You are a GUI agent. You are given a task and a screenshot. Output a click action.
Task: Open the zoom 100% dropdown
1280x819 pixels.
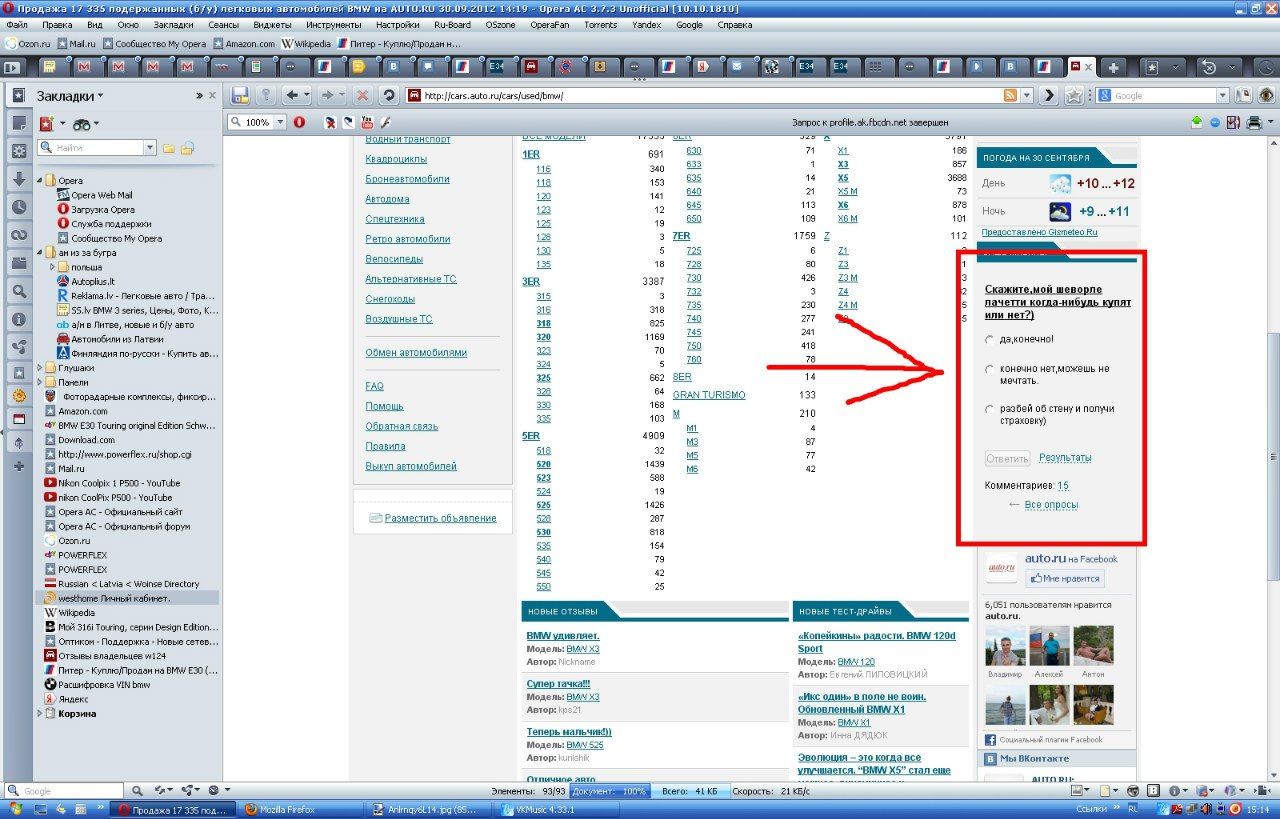pos(279,122)
